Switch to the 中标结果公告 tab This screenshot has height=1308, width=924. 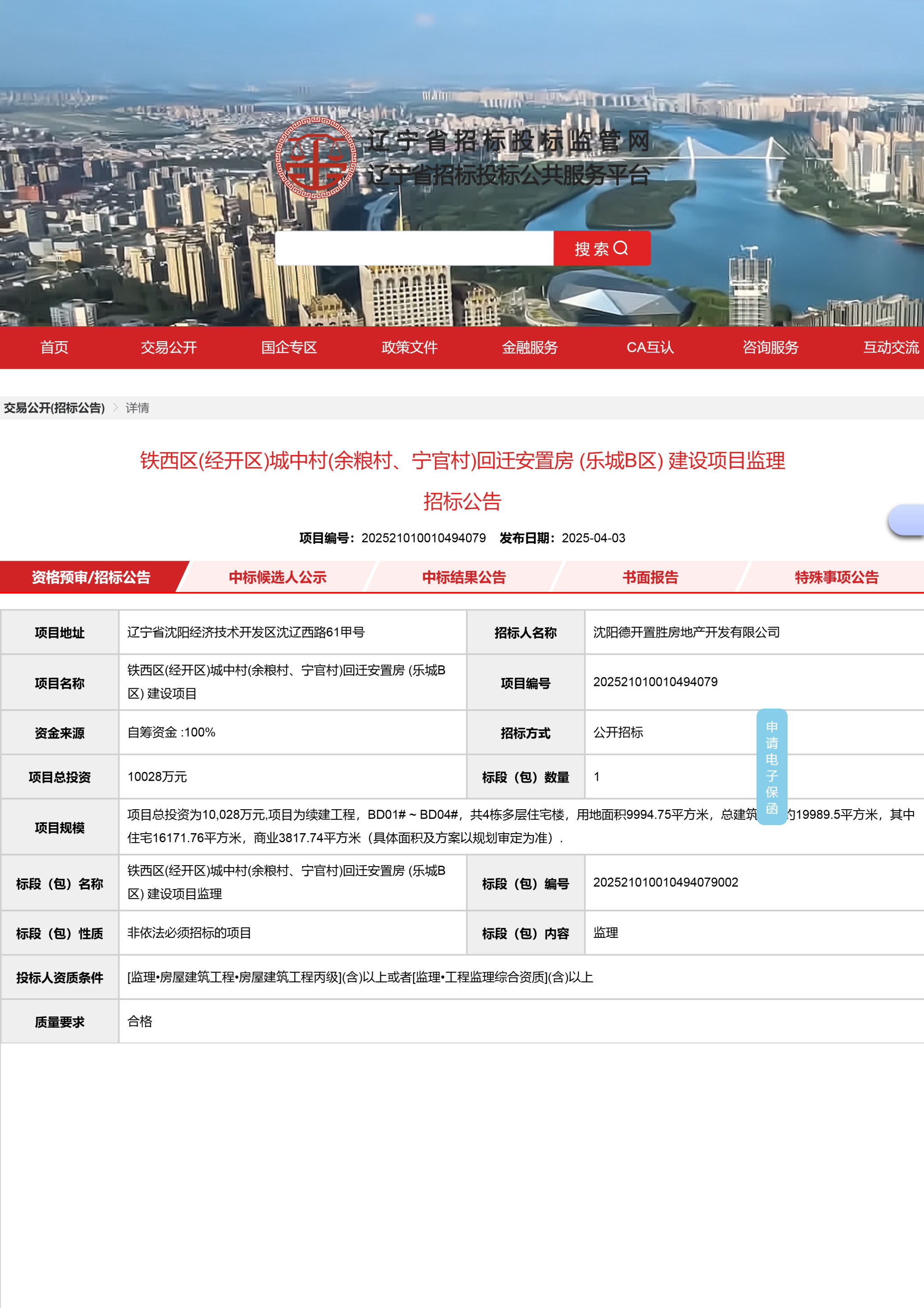pos(463,577)
